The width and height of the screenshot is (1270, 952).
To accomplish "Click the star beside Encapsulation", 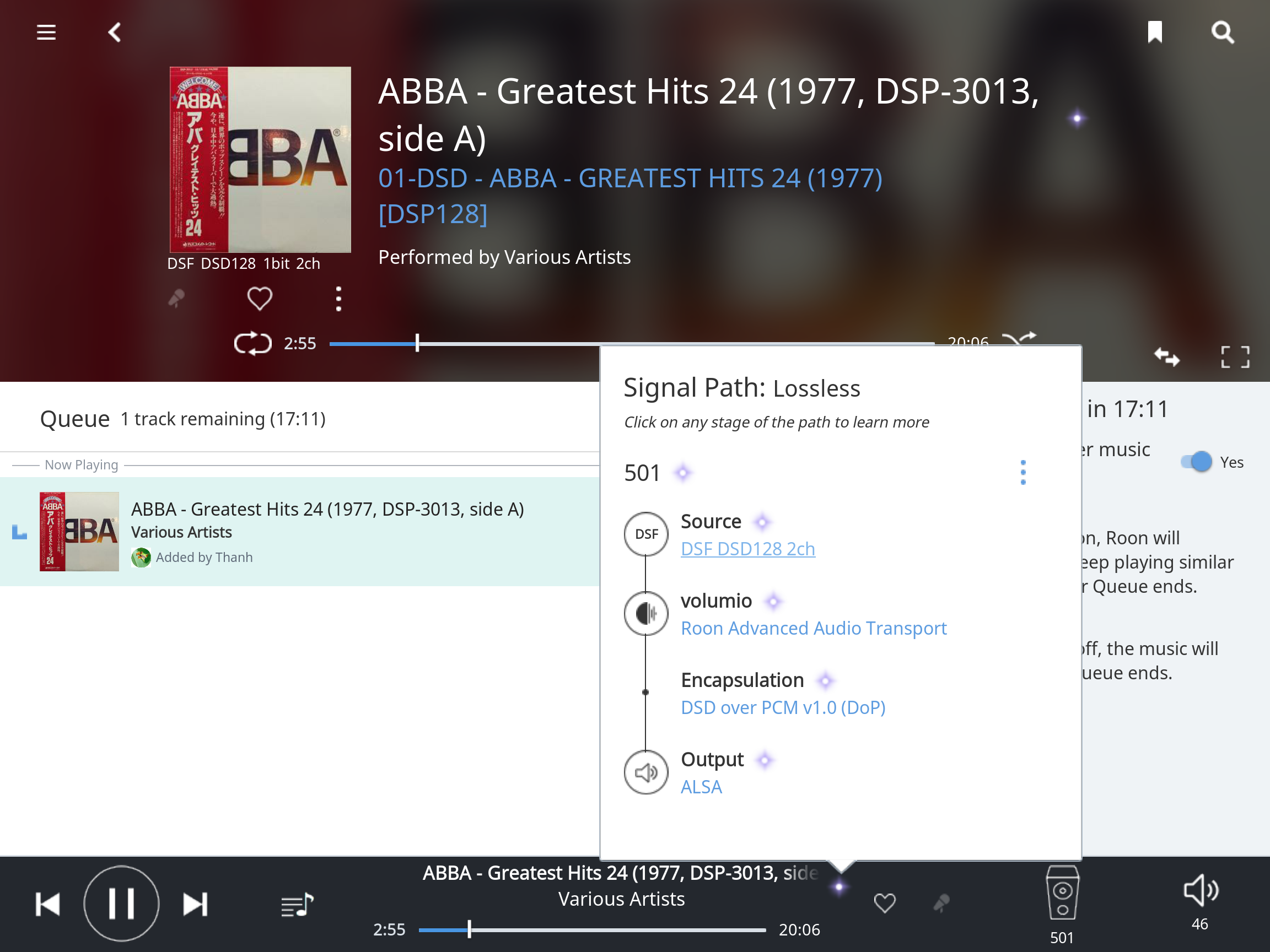I will pyautogui.click(x=825, y=680).
